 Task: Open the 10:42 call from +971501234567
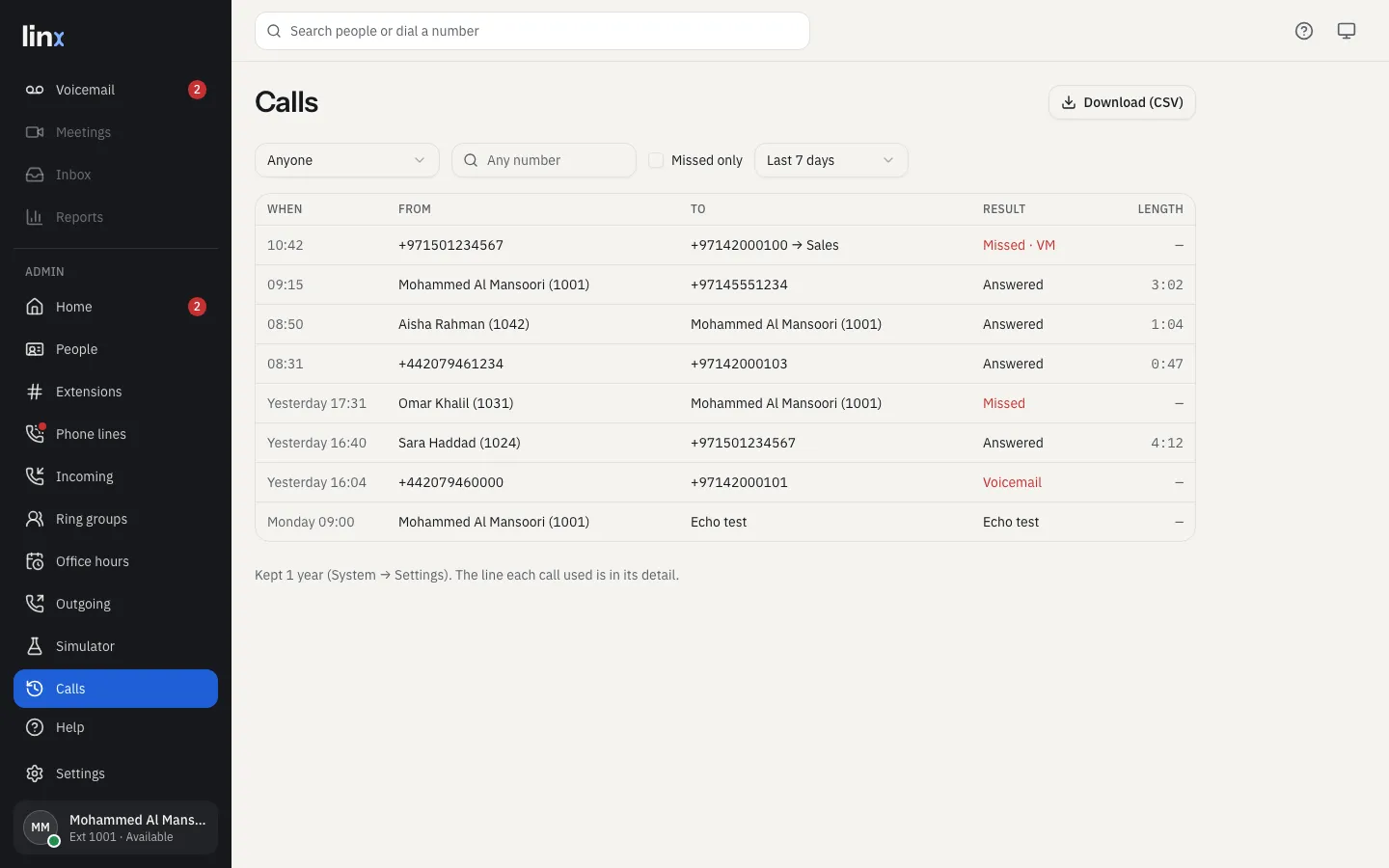(725, 245)
